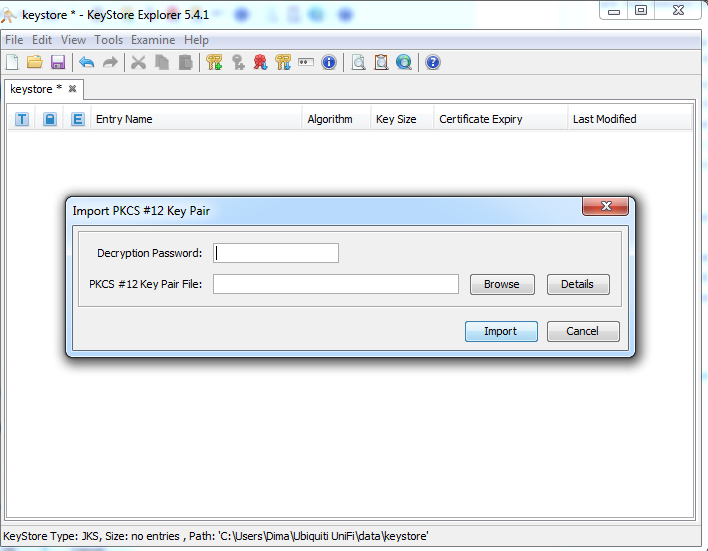Close the keystore tab with x
Viewport: 708px width, 551px height.
pyautogui.click(x=72, y=89)
